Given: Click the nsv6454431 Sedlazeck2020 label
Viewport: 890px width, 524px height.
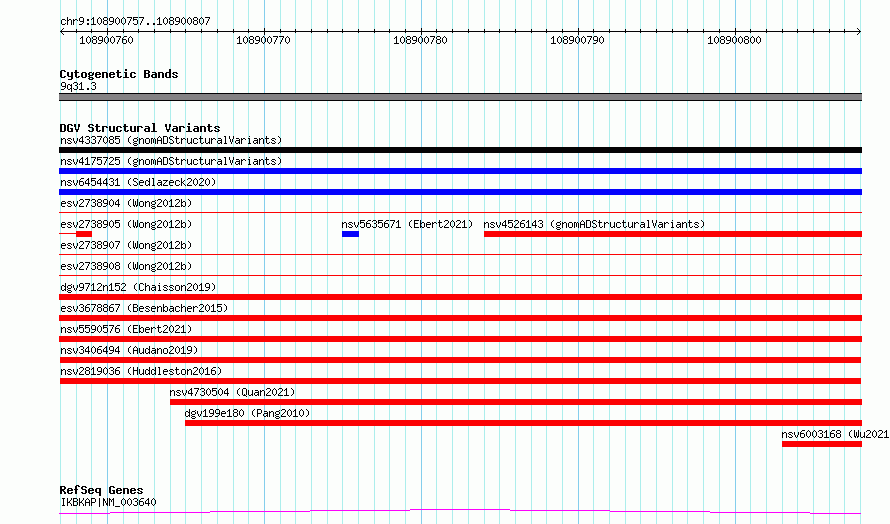Looking at the screenshot, I should pyautogui.click(x=138, y=182).
